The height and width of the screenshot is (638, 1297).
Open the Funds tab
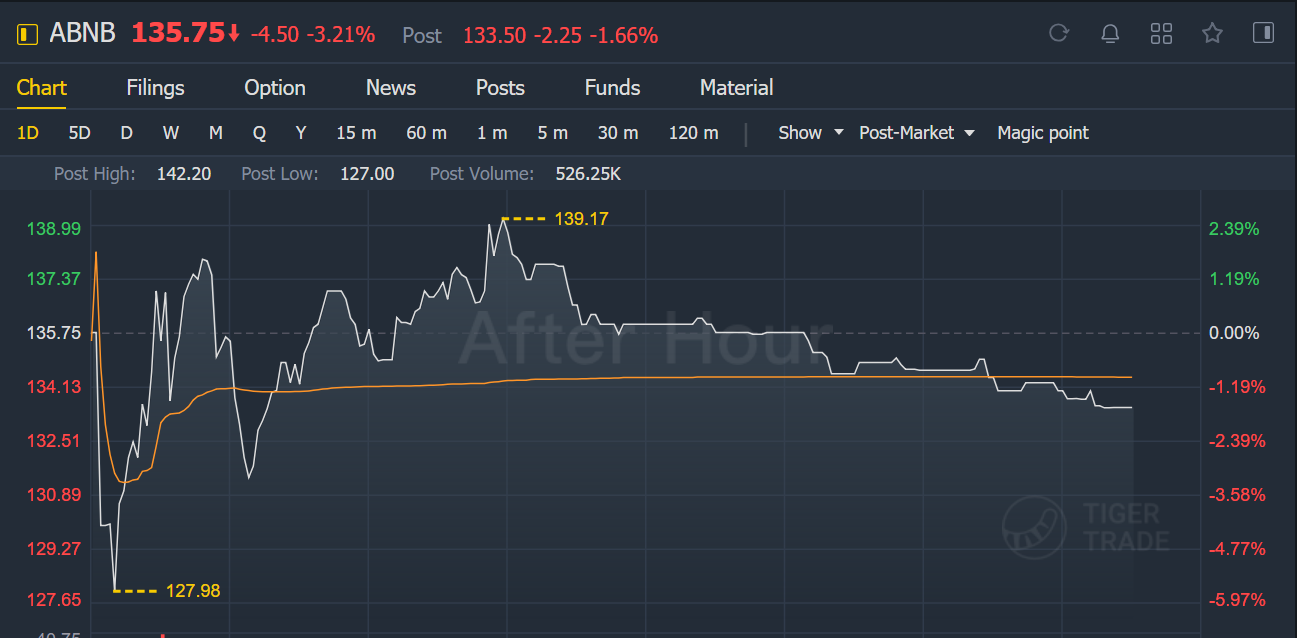click(x=612, y=88)
